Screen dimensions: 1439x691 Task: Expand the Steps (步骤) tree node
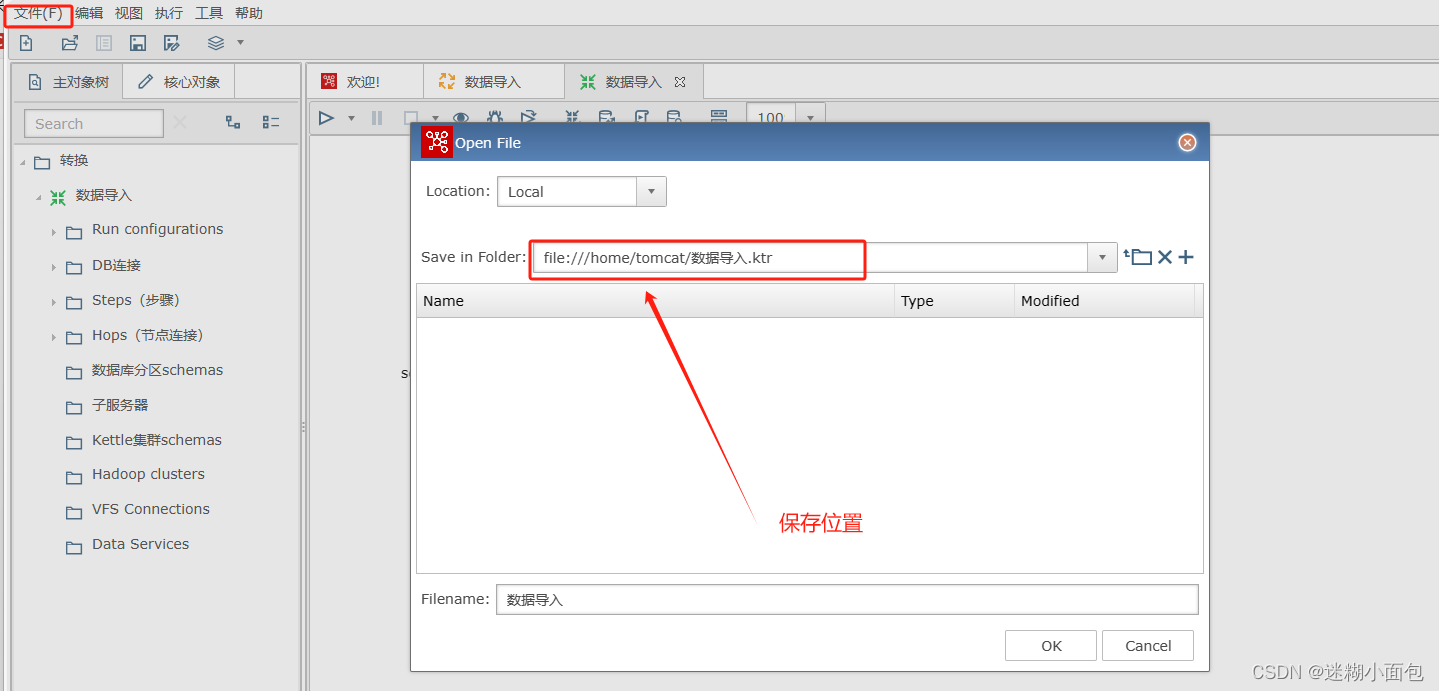[53, 300]
